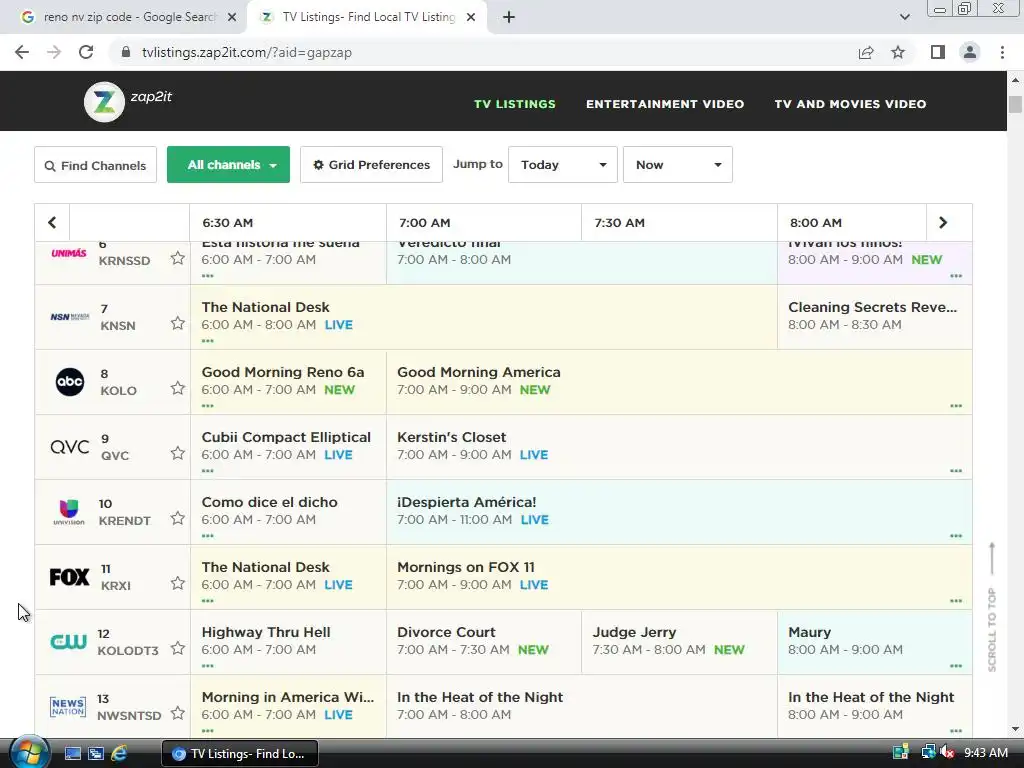Click Scroll to Top arrow
This screenshot has width=1024, height=768.
(x=992, y=606)
